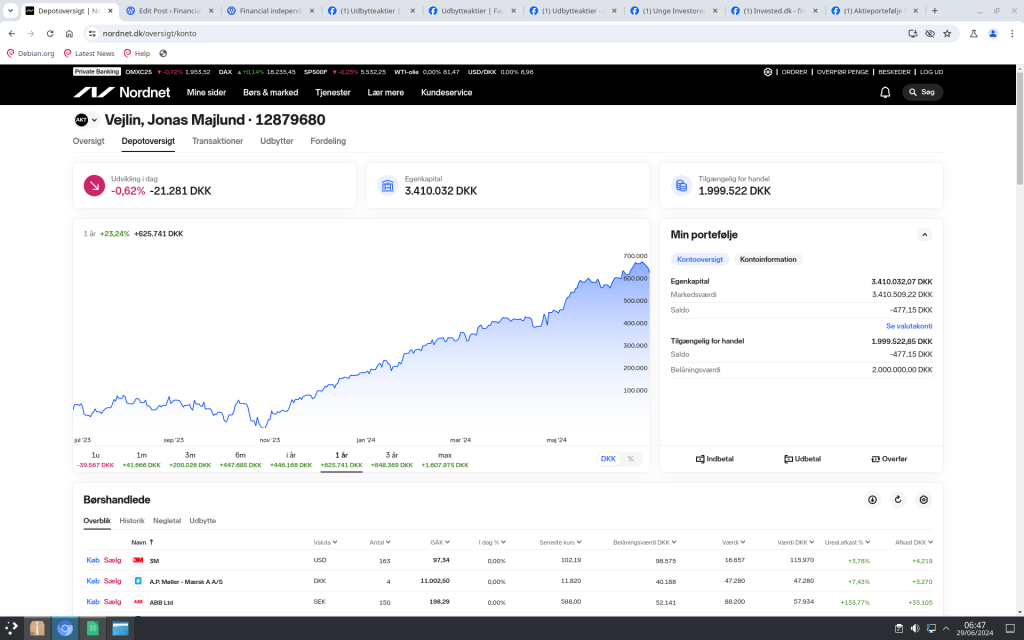The width and height of the screenshot is (1024, 640).
Task: Switch to the Transaktioner tab
Action: [217, 141]
